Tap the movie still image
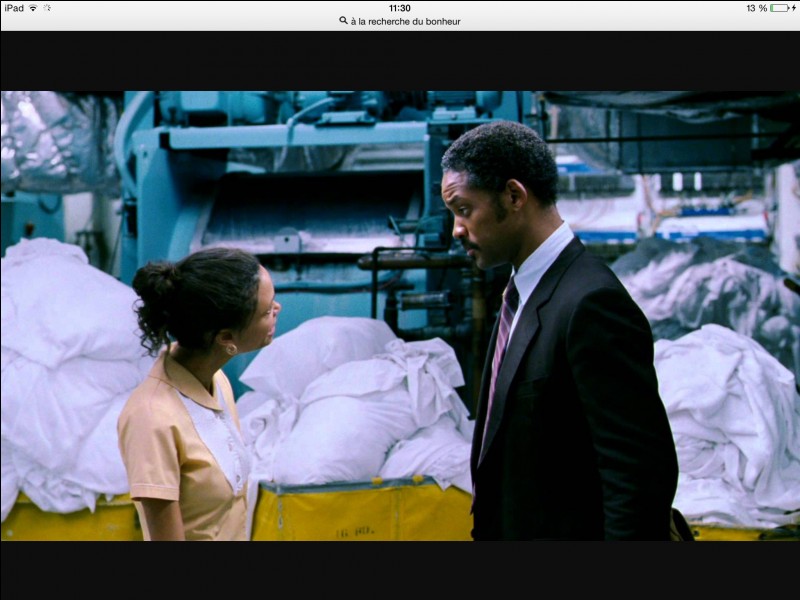Screen dimensions: 800x600 point(400,316)
